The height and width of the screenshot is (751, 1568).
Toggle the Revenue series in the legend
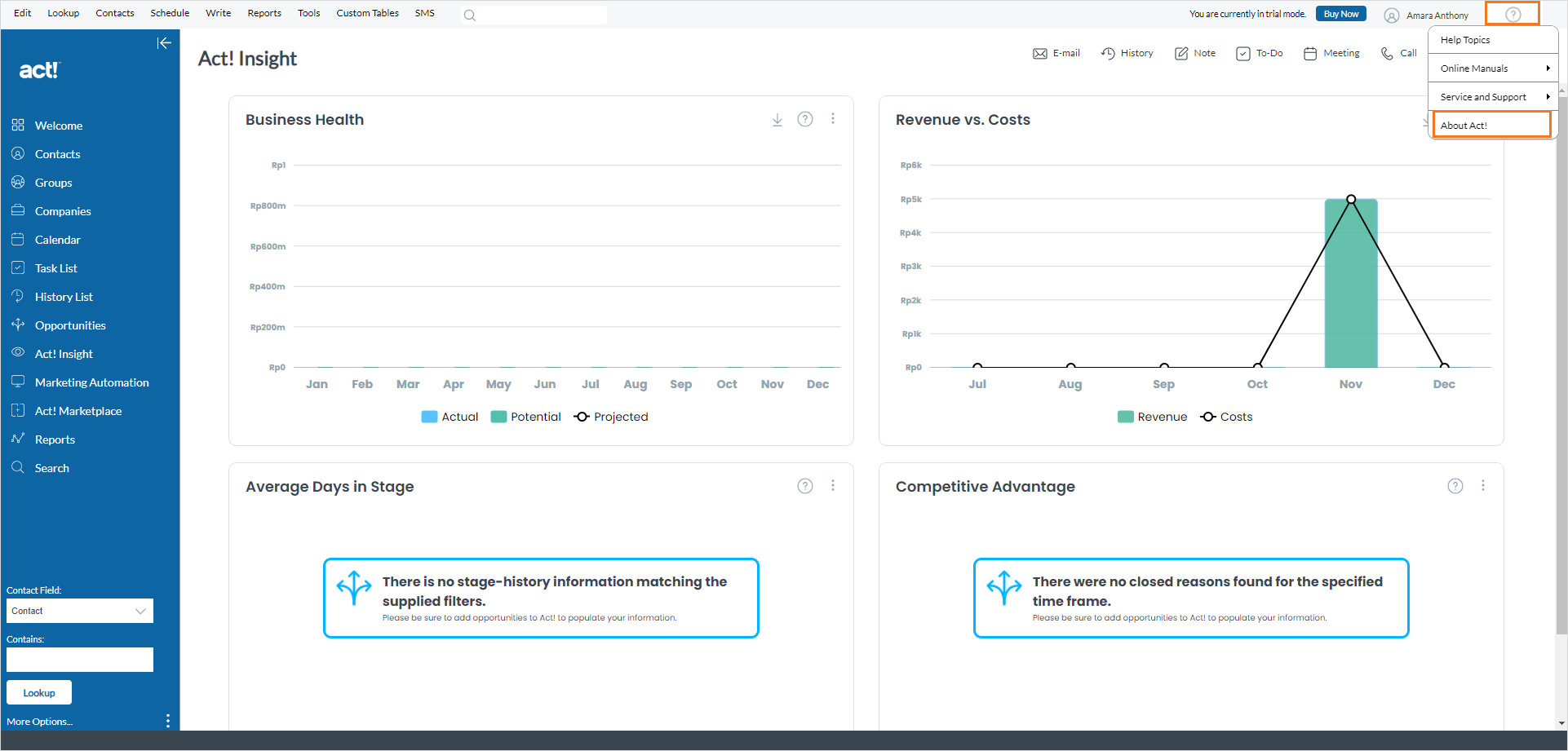(x=1152, y=417)
